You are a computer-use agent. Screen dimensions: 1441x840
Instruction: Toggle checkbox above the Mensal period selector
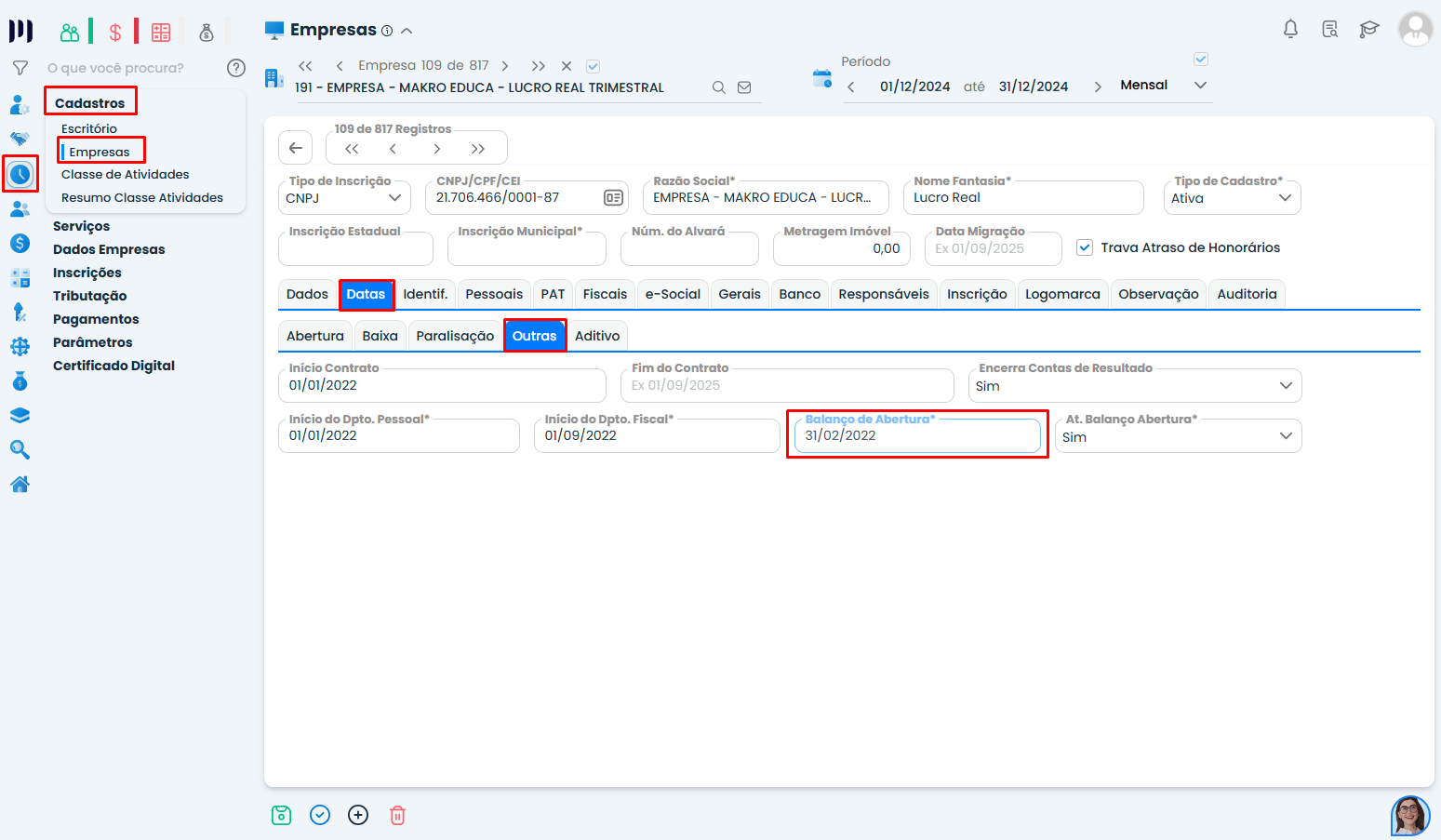(x=1201, y=60)
